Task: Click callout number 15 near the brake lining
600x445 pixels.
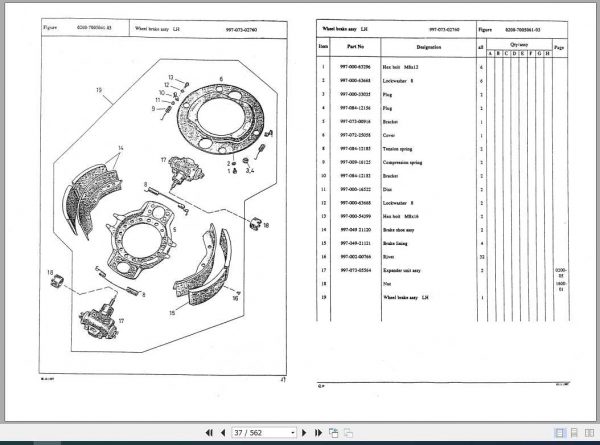Action: [x=172, y=313]
